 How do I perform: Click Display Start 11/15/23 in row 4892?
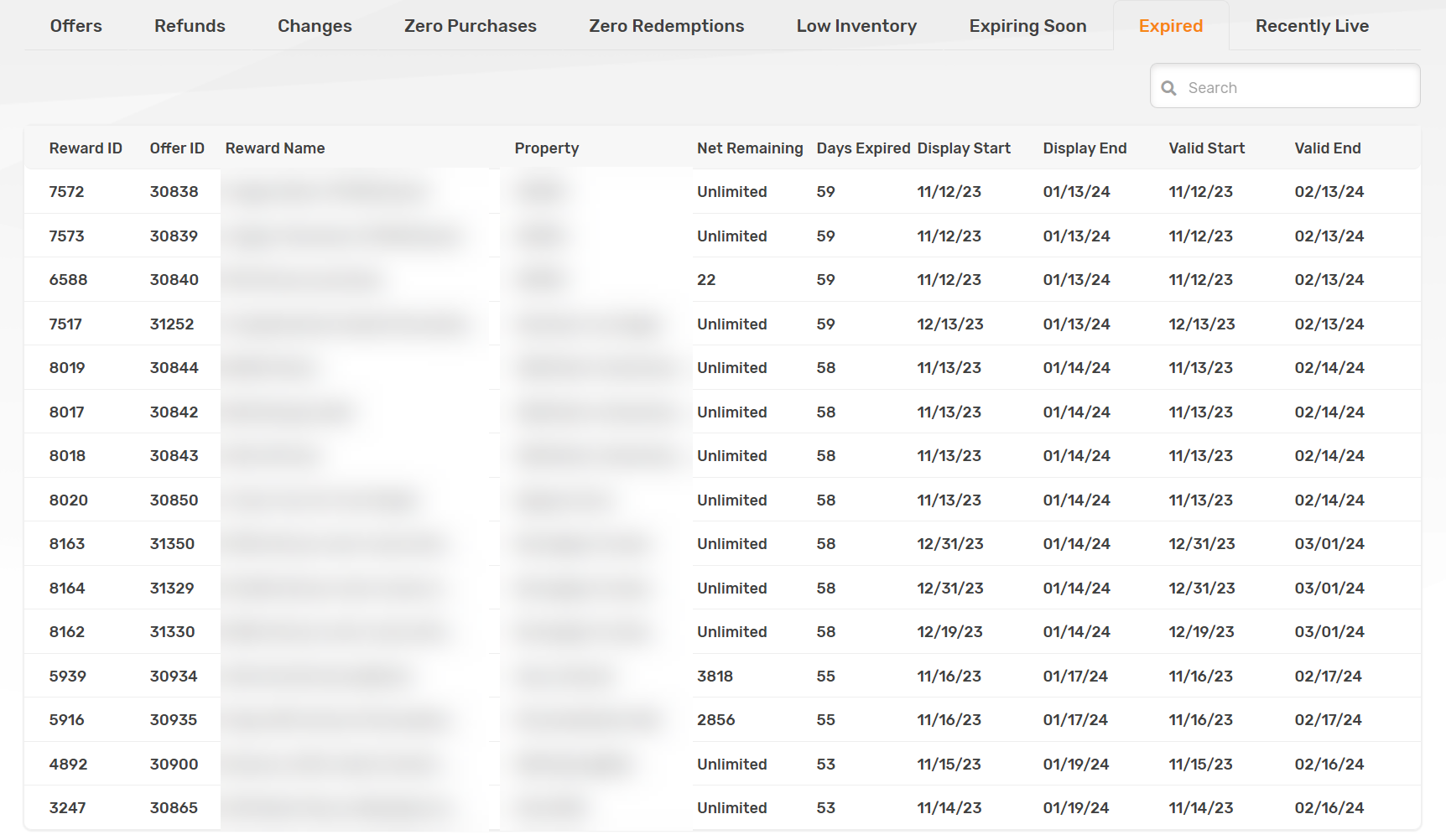pyautogui.click(x=949, y=765)
